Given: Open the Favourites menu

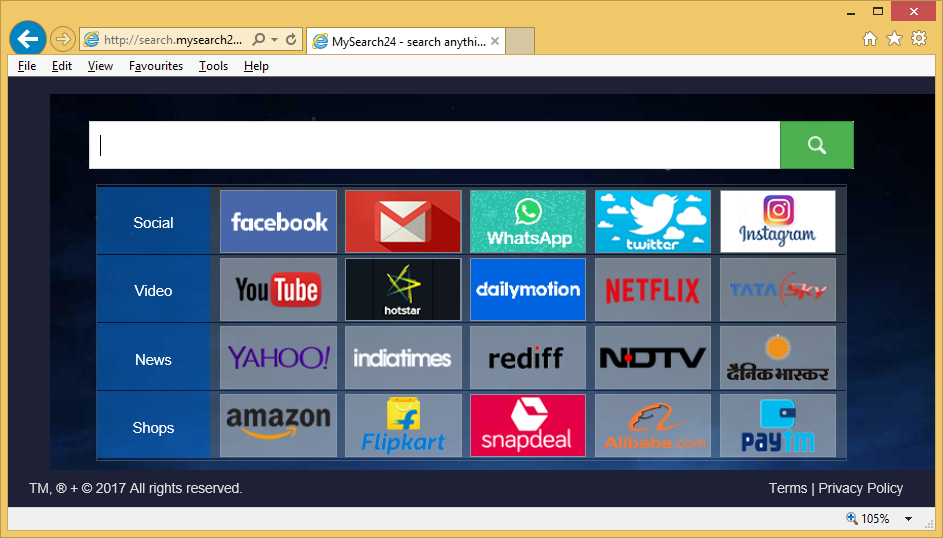Looking at the screenshot, I should [x=156, y=66].
